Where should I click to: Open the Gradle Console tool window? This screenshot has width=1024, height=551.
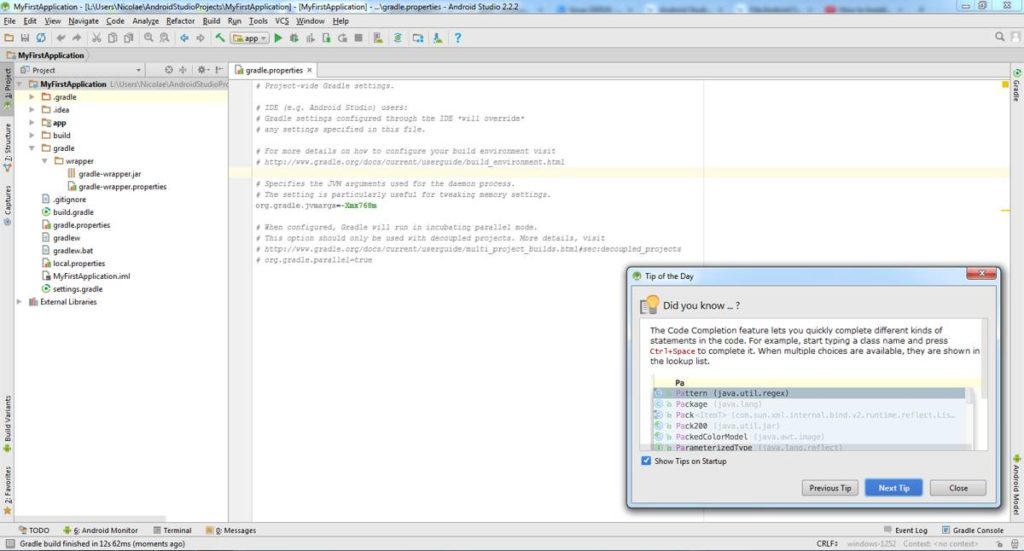[972, 530]
